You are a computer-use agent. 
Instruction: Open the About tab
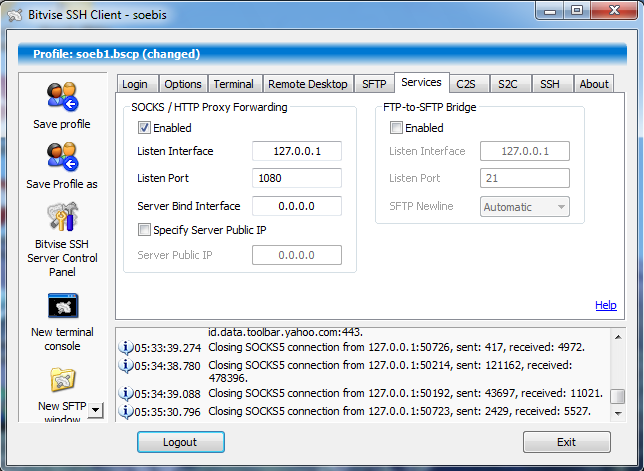click(x=594, y=84)
